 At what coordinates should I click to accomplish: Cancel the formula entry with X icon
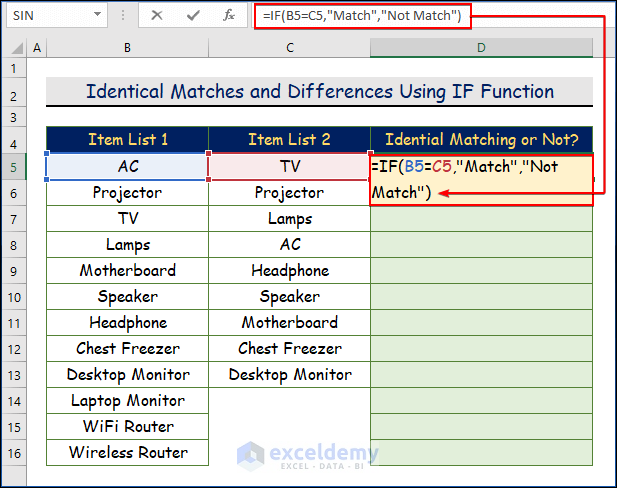point(157,15)
